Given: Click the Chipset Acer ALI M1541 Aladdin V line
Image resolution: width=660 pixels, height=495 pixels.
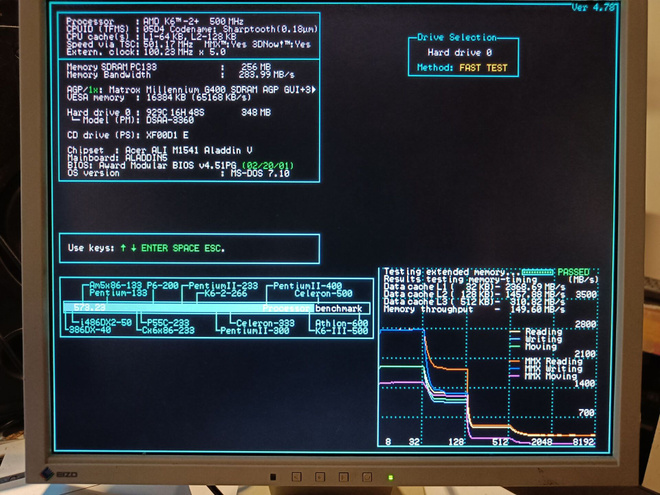Looking at the screenshot, I should [x=160, y=150].
